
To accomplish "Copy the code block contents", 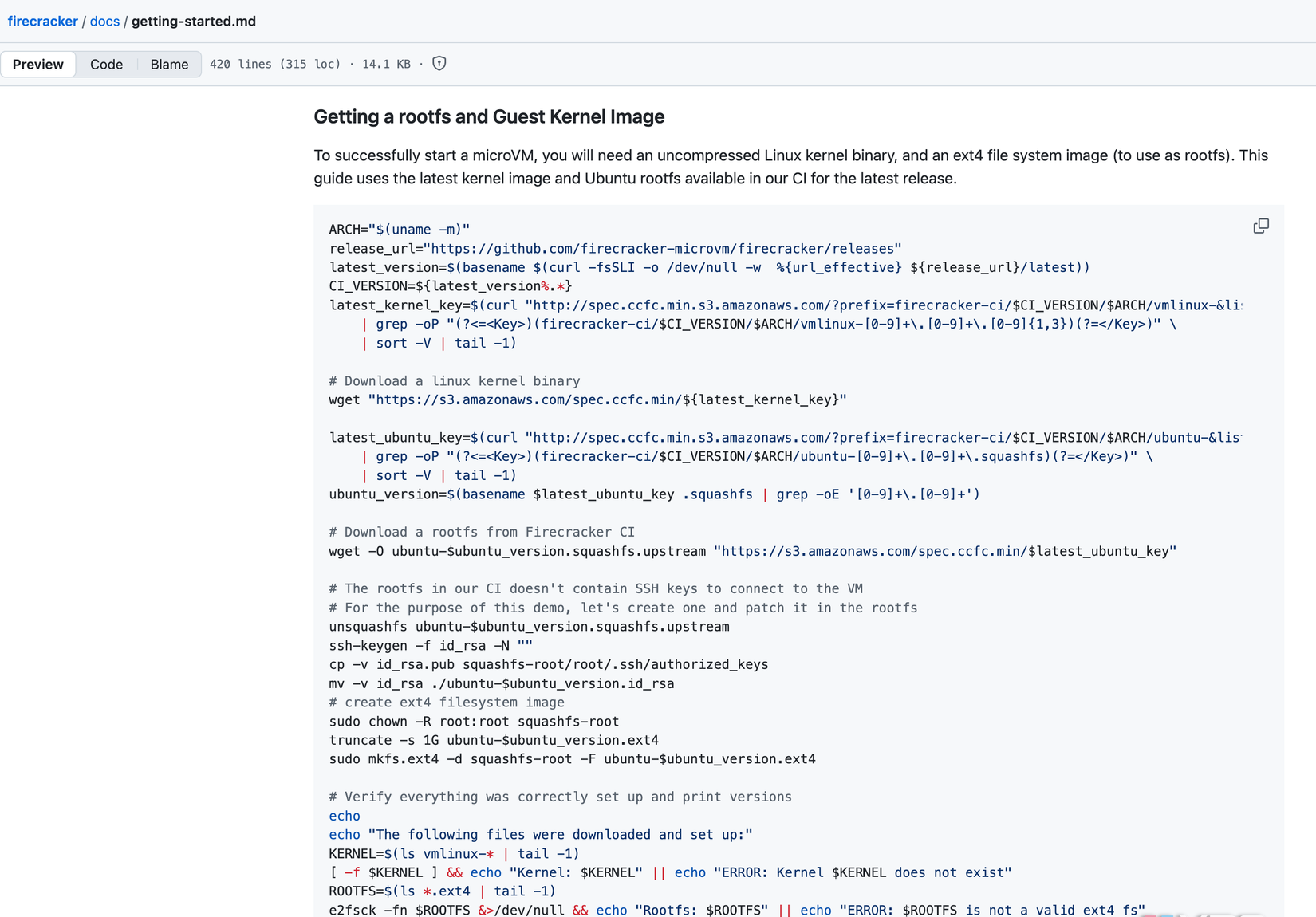I will pyautogui.click(x=1261, y=226).
